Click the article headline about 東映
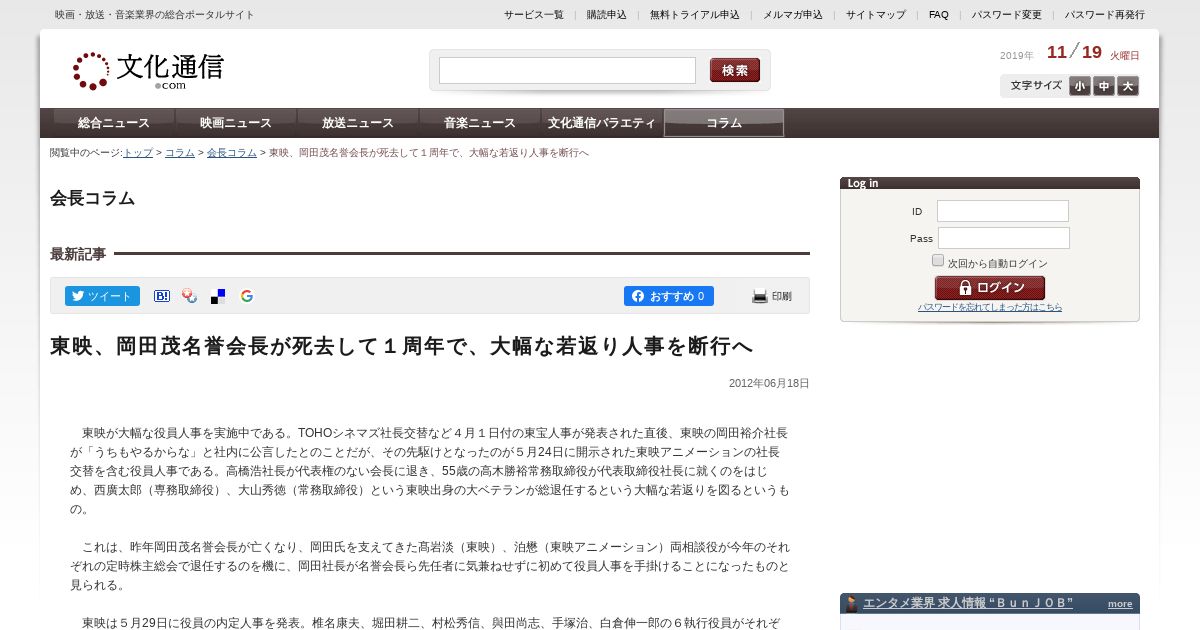The height and width of the screenshot is (630, 1200). [401, 346]
